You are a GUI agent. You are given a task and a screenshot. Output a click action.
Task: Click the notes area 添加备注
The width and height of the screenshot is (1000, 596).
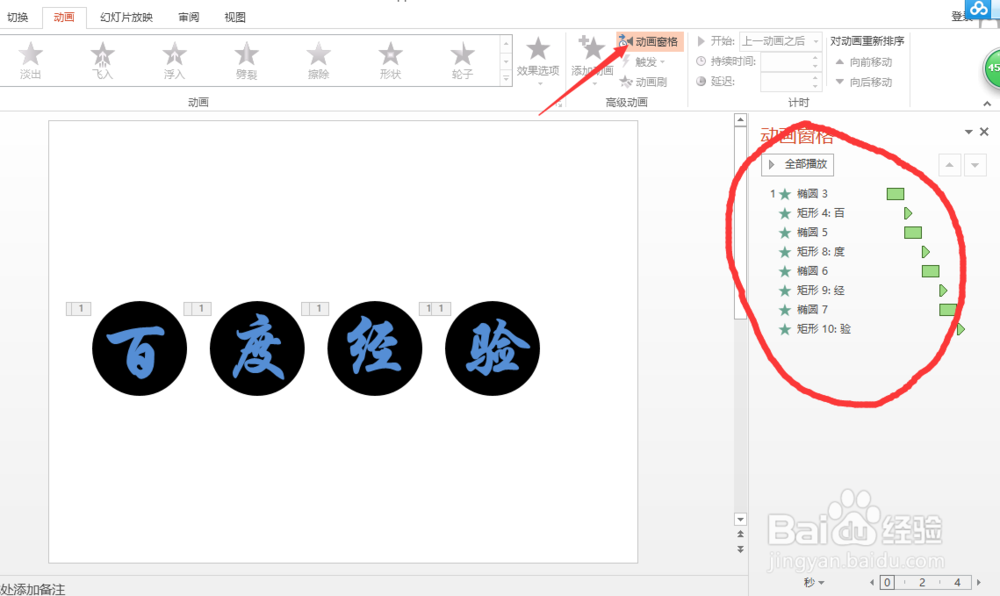33,589
